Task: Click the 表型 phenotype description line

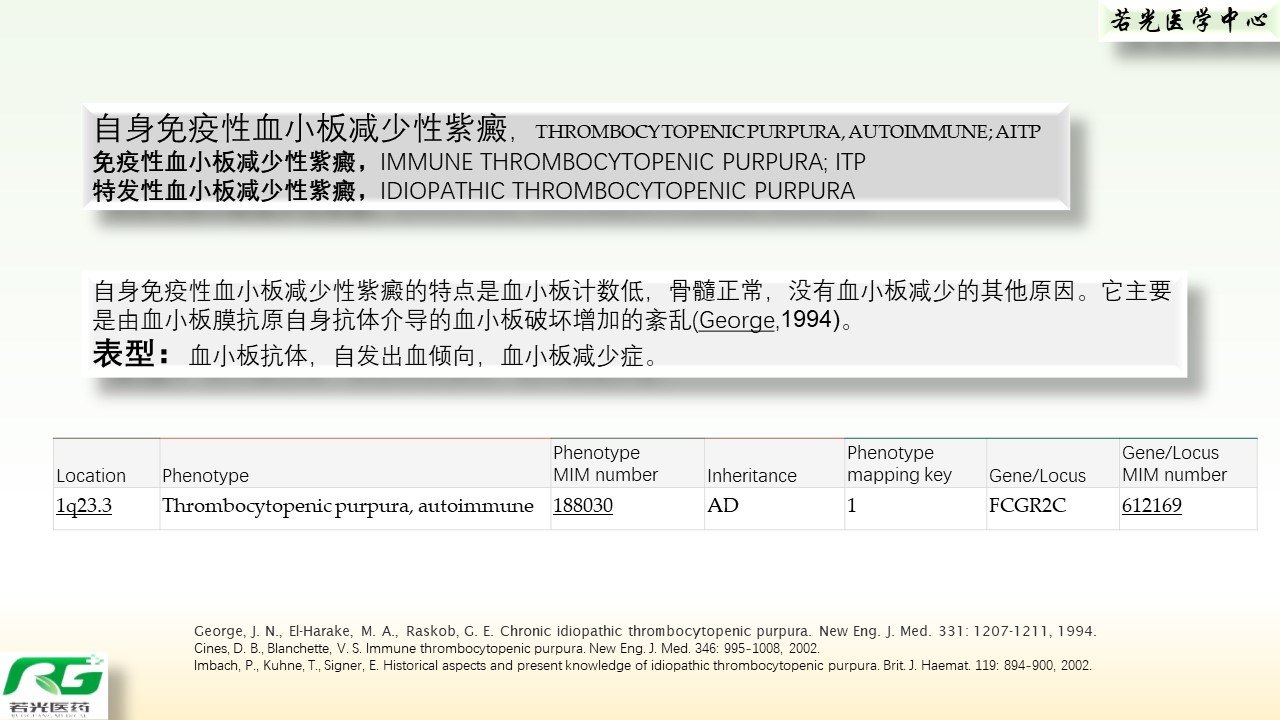Action: (x=376, y=355)
